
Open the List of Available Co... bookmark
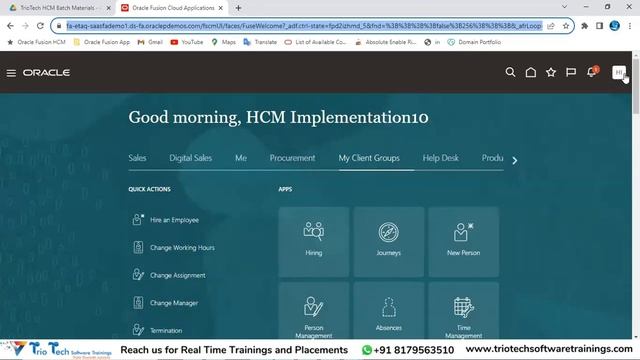[x=316, y=42]
